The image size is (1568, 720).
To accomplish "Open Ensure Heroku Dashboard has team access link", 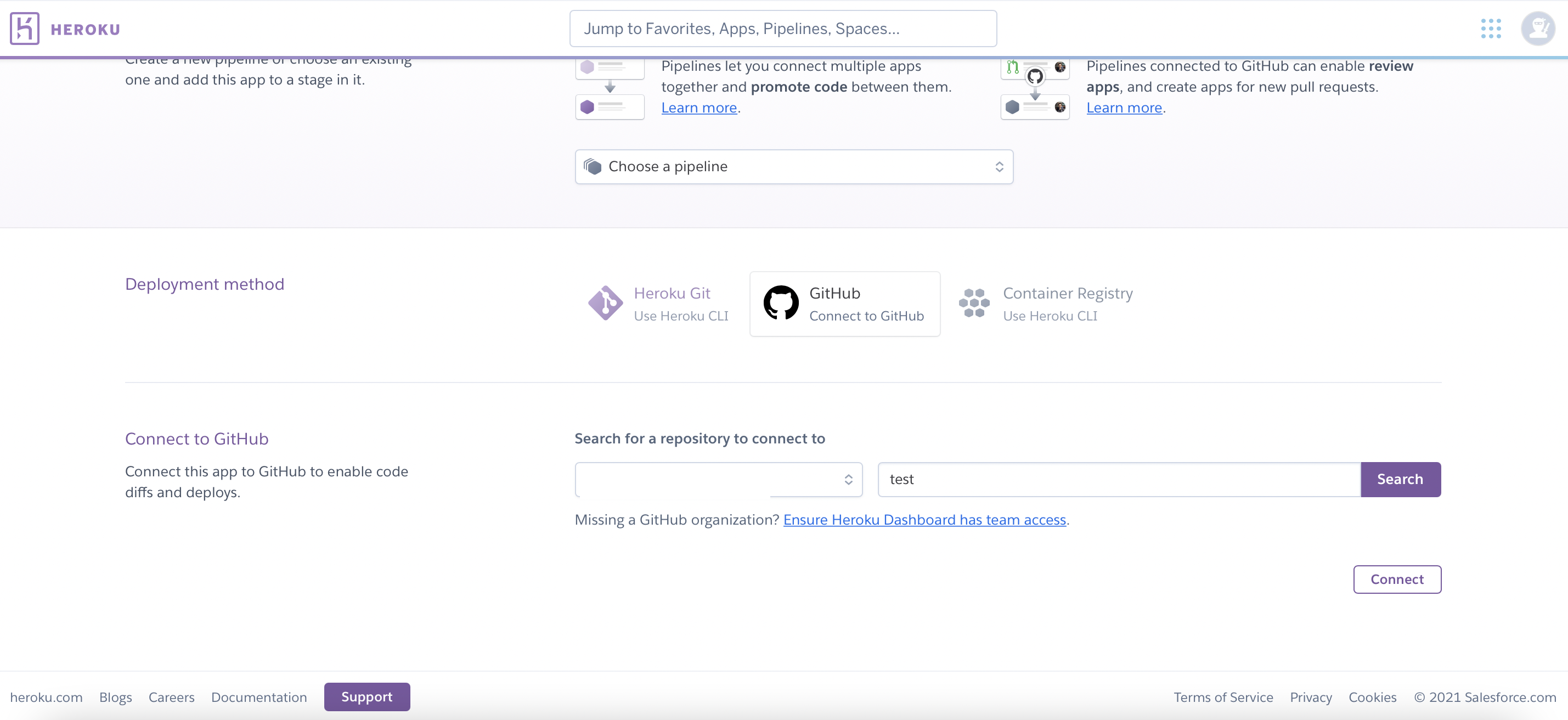I will [x=924, y=520].
